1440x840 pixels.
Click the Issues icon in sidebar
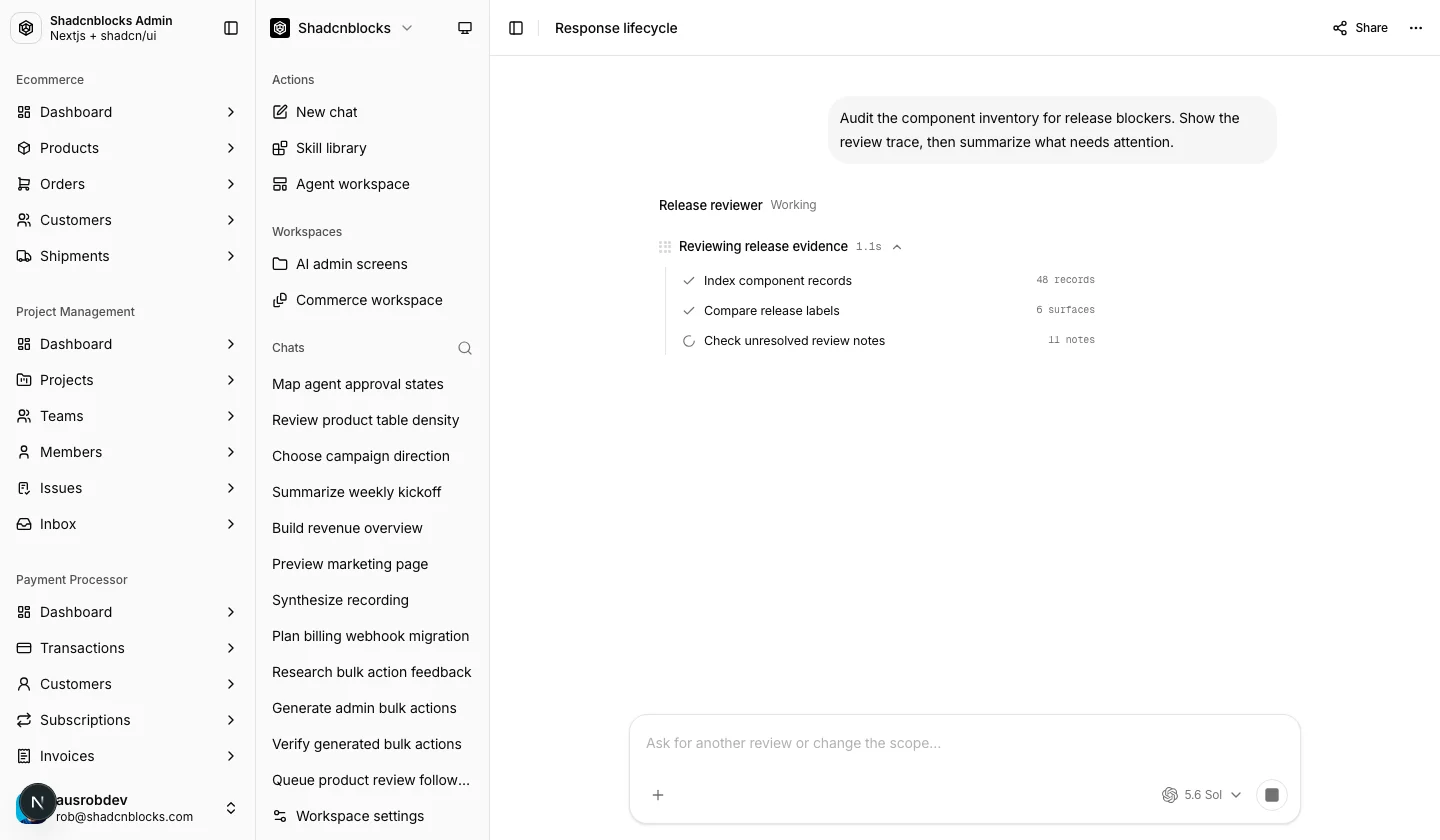[x=24, y=488]
